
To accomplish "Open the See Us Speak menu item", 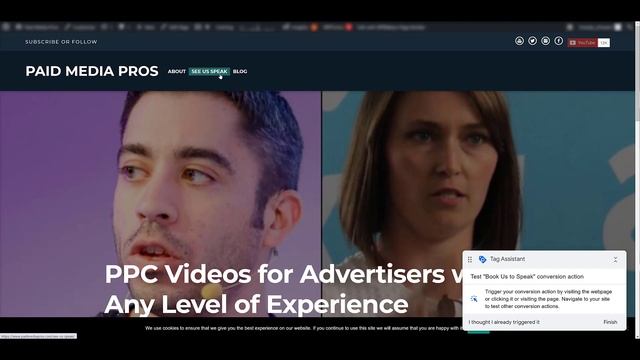I will tap(209, 71).
